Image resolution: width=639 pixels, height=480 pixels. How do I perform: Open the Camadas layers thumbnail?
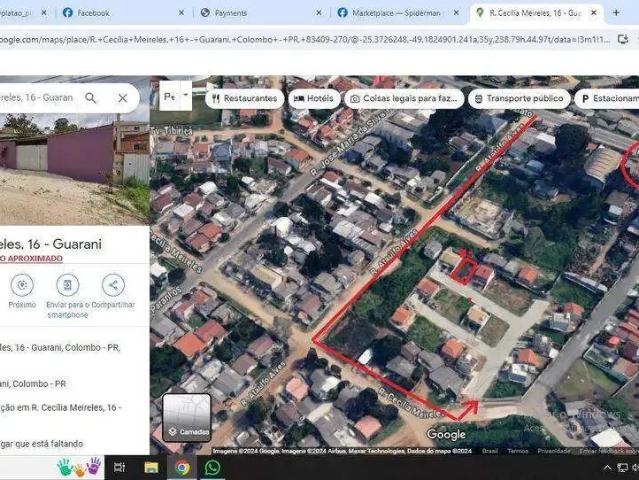coord(187,418)
